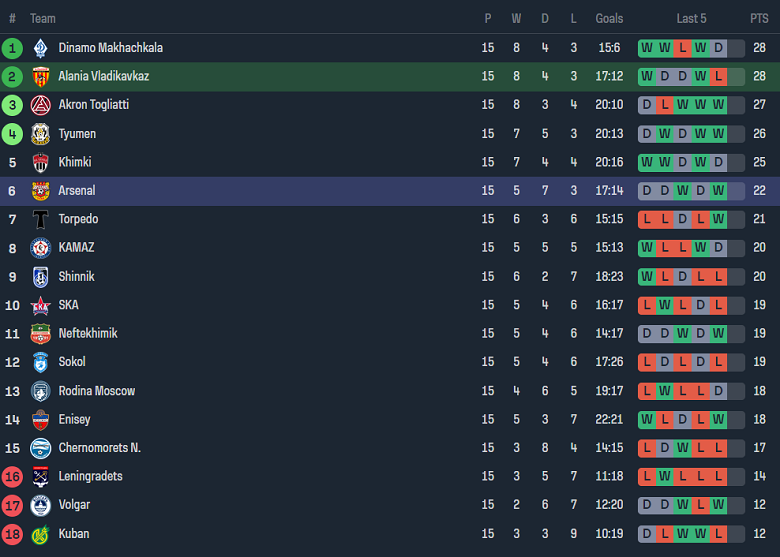Click the Alania Vladikavkaz club logo

[x=40, y=76]
